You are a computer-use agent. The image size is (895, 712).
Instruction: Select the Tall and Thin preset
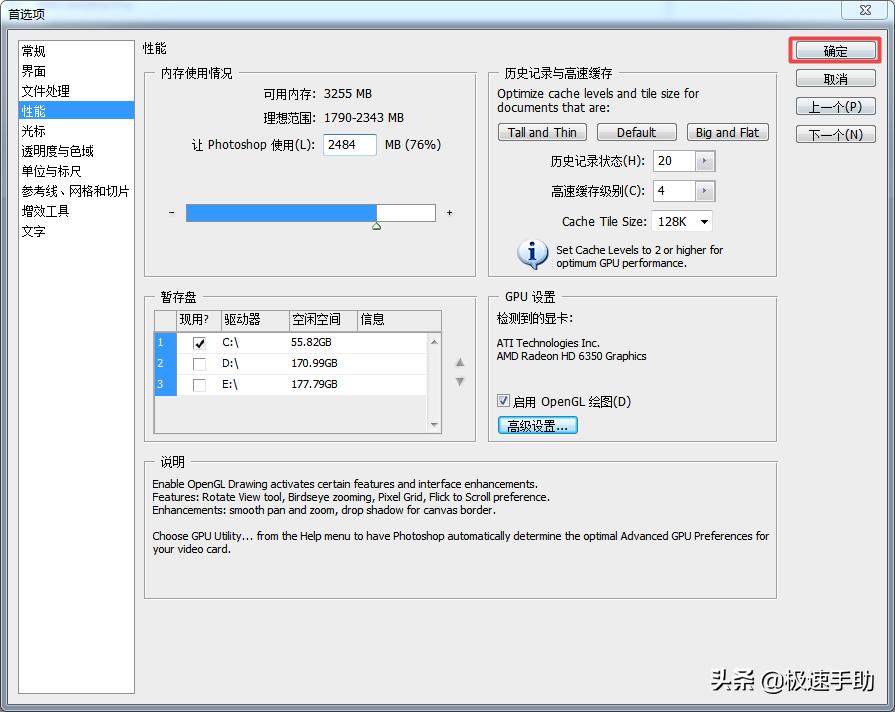(542, 131)
